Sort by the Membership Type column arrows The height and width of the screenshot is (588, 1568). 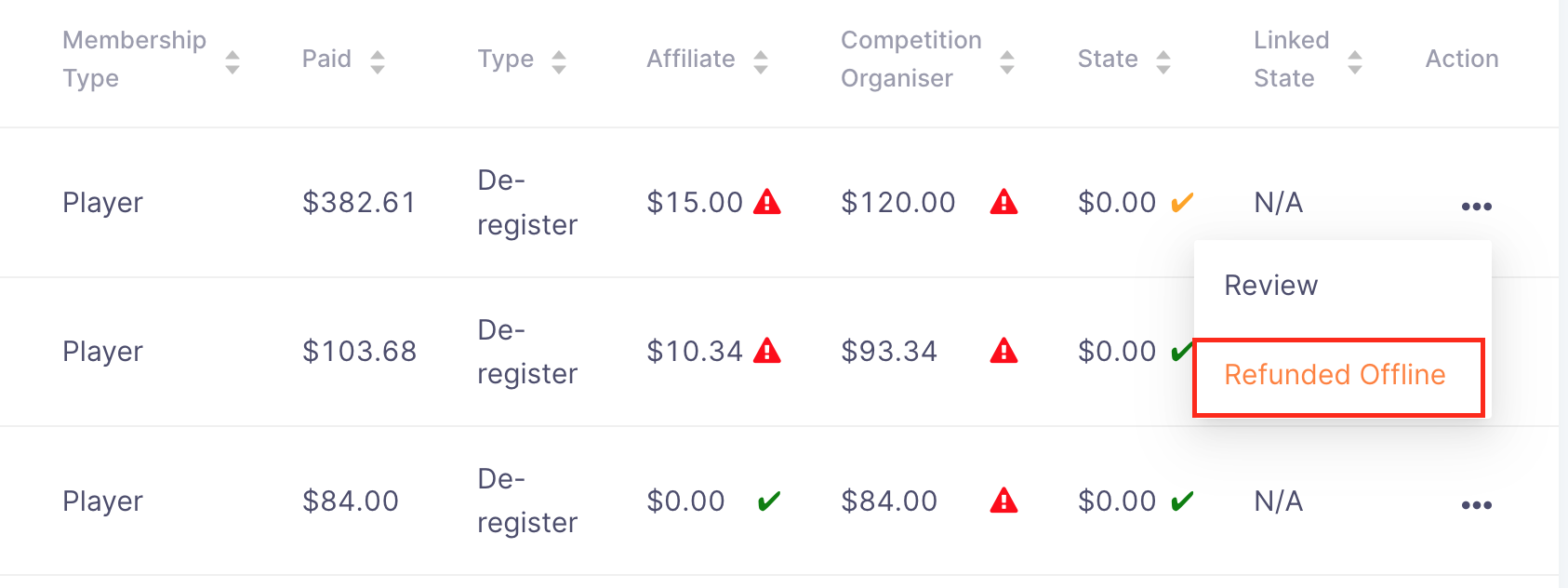click(x=233, y=62)
